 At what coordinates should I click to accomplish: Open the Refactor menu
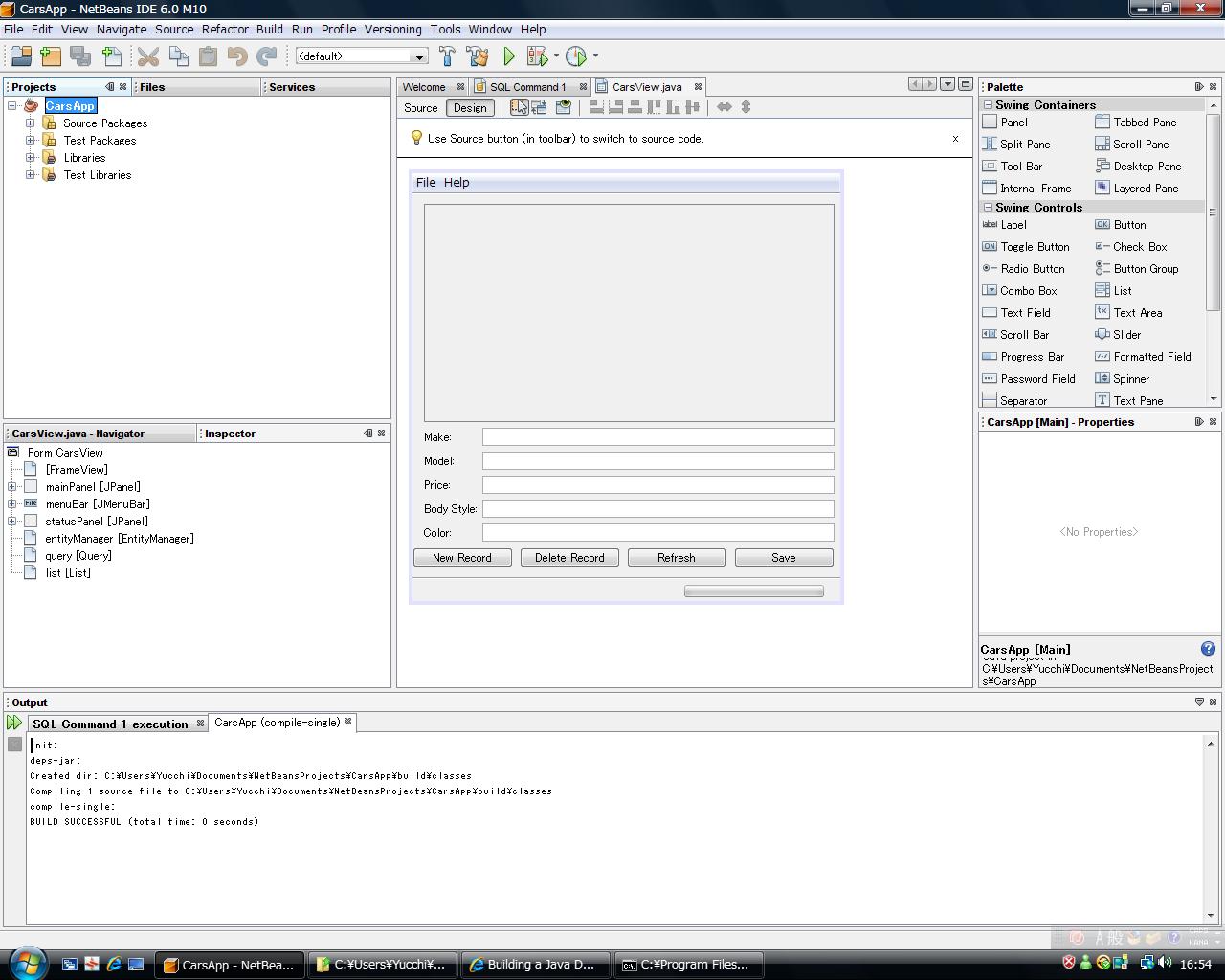coord(225,30)
